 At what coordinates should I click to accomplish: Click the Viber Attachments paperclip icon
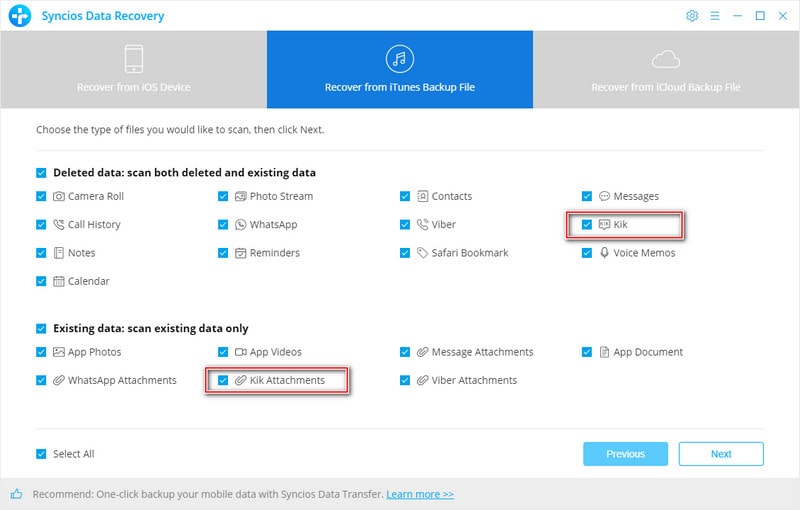pyautogui.click(x=422, y=380)
